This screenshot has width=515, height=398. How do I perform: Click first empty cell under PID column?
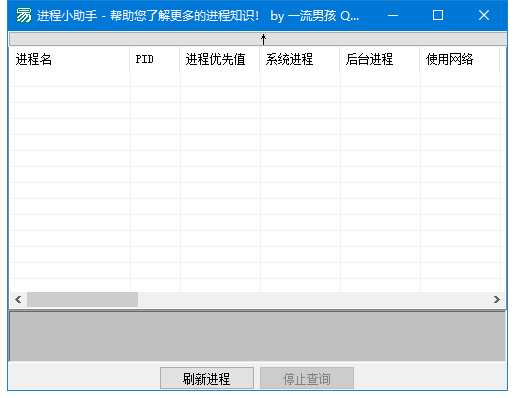[x=155, y=79]
